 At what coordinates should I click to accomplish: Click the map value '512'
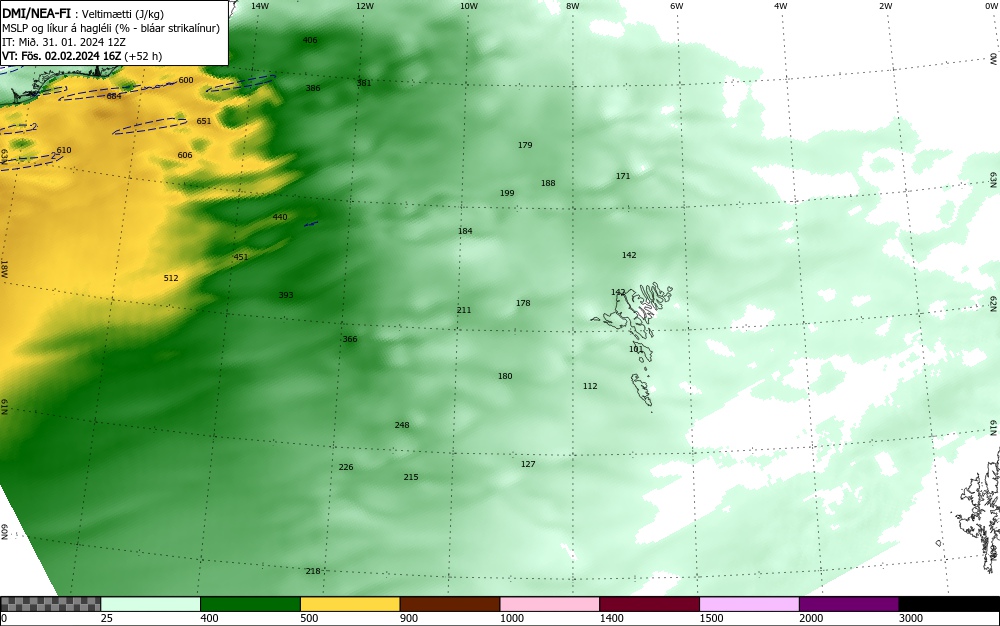pos(171,278)
